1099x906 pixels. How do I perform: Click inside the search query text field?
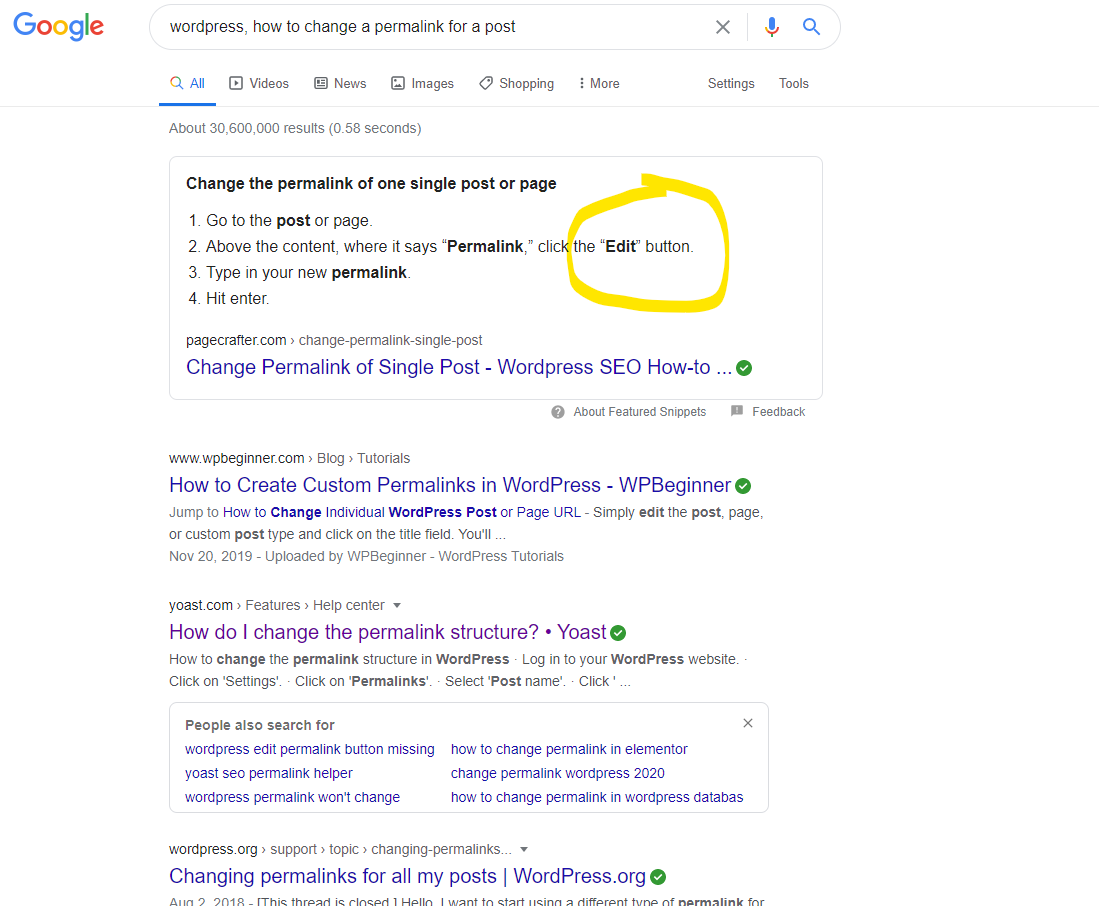[430, 27]
